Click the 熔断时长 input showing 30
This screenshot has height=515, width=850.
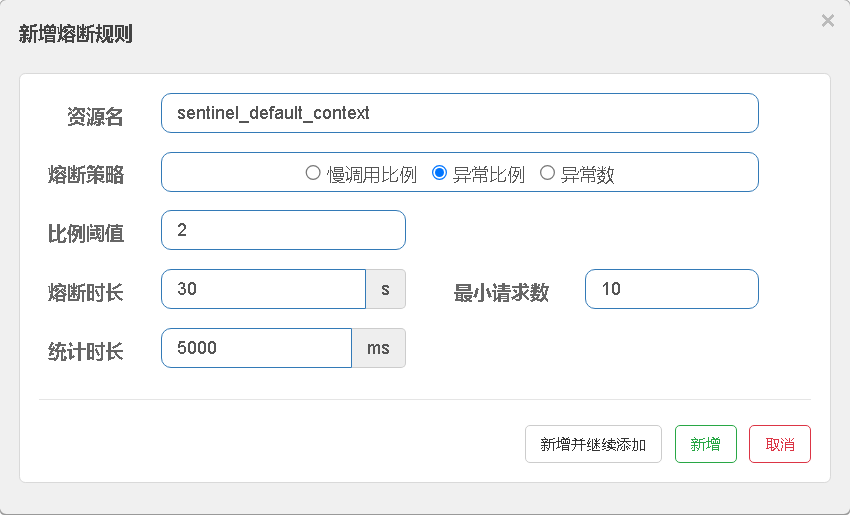263,289
